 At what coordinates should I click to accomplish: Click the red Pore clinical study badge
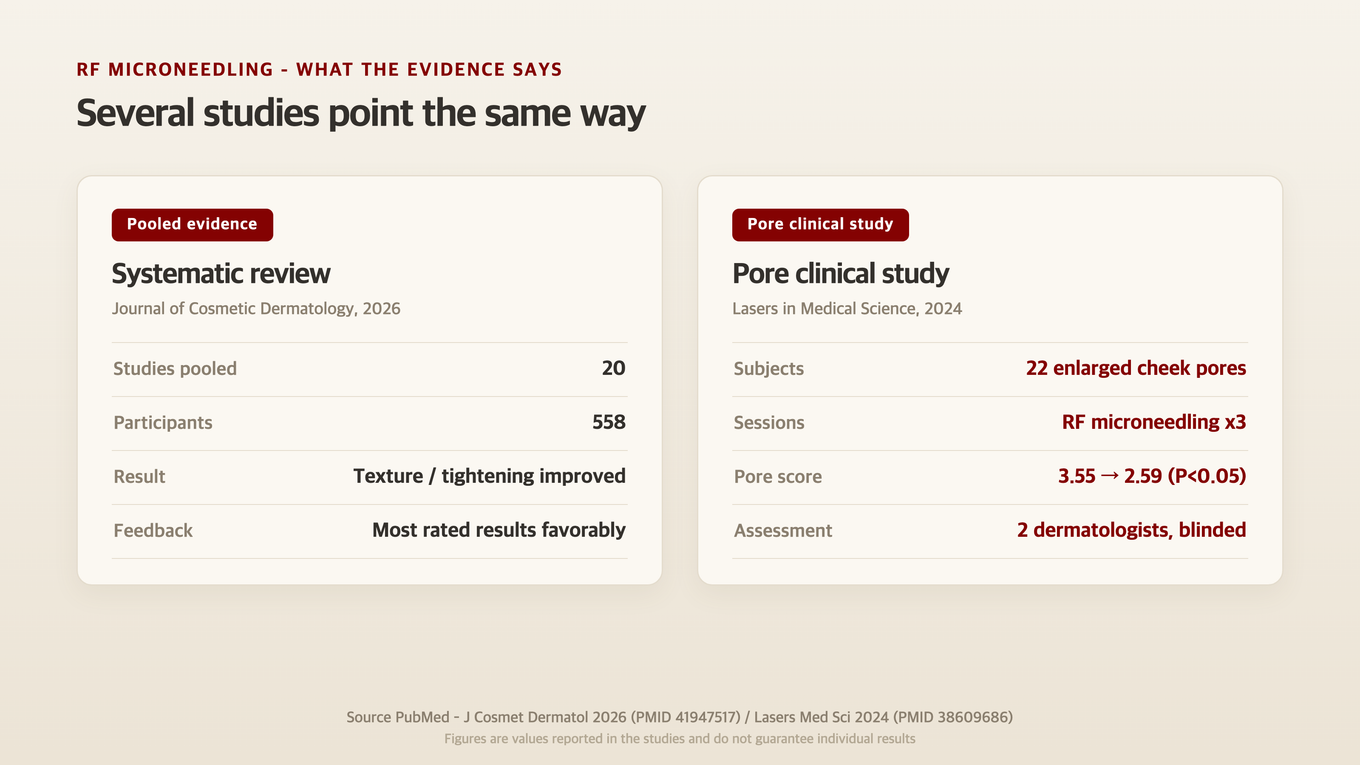(x=820, y=224)
